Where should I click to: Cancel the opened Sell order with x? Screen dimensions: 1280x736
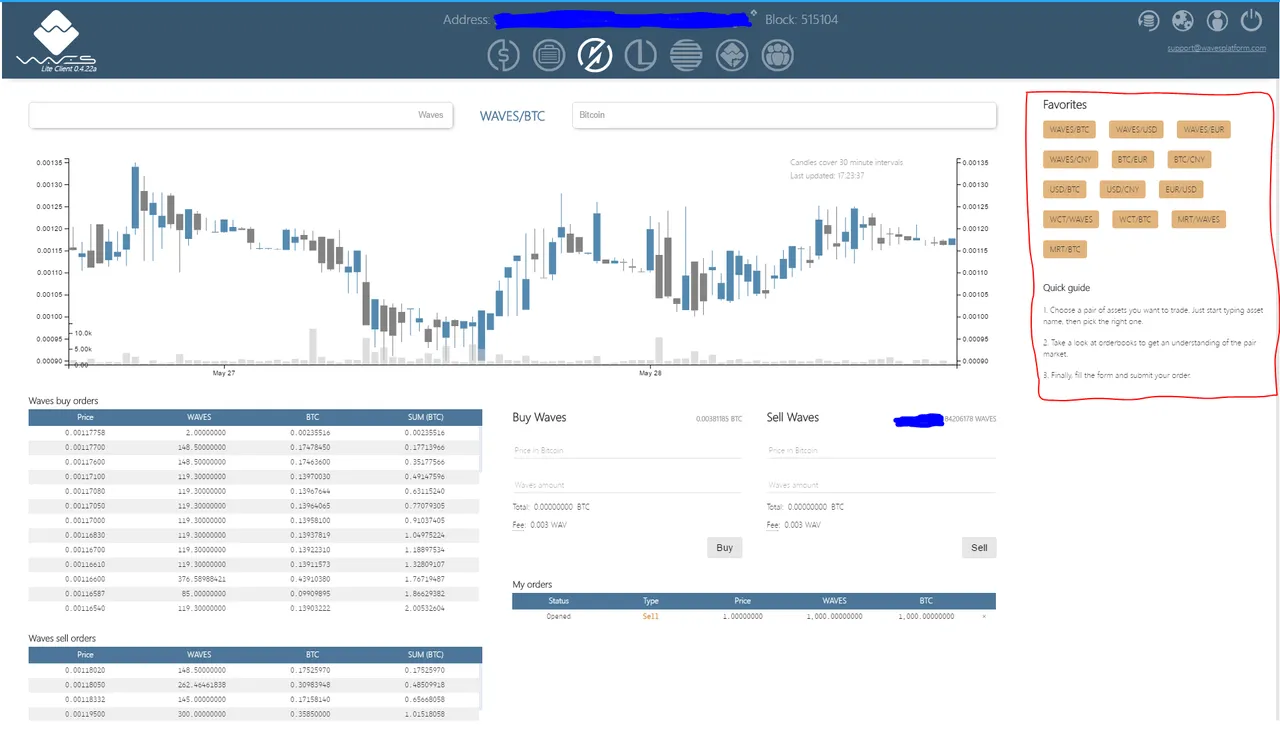coord(983,617)
